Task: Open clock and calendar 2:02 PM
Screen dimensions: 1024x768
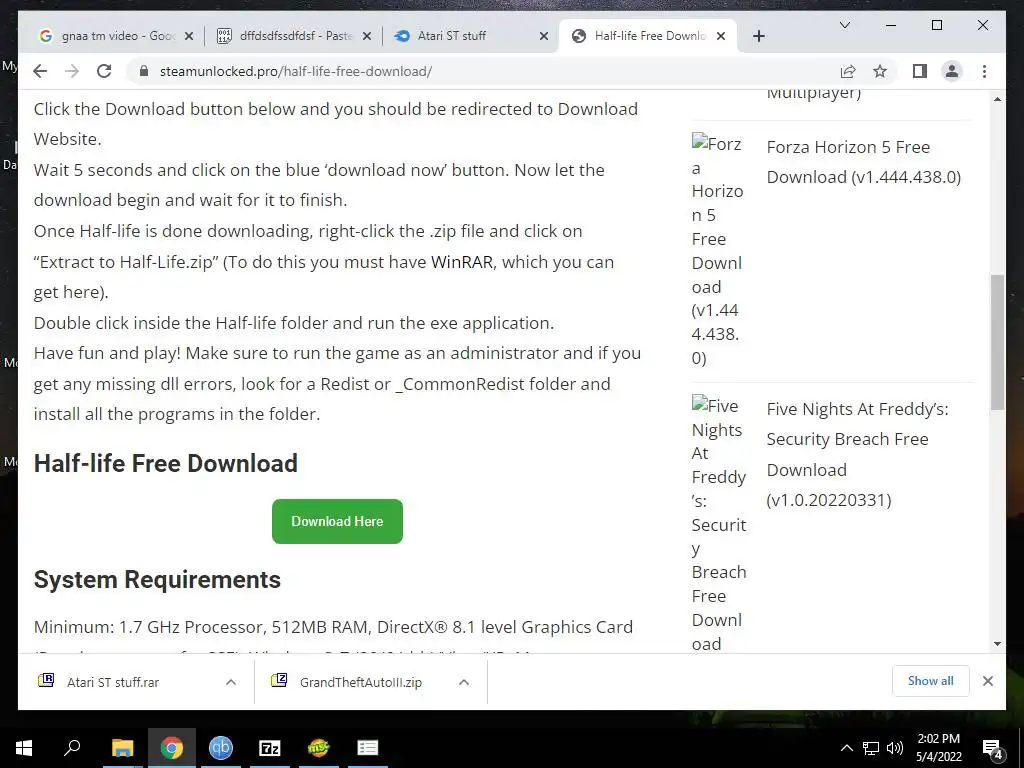Action: pyautogui.click(x=938, y=748)
